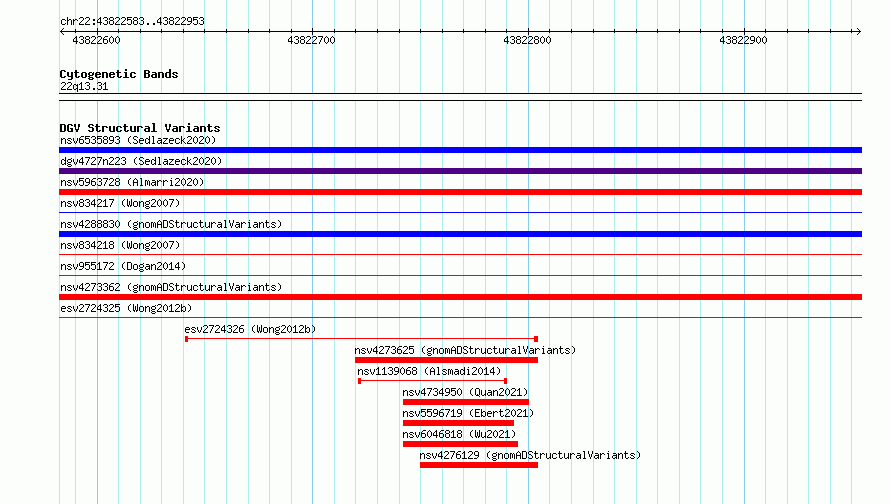Viewport: 890px width, 504px height.
Task: Click nsv4273362 (gnomADStructuralVariants) label
Action: 171,287
